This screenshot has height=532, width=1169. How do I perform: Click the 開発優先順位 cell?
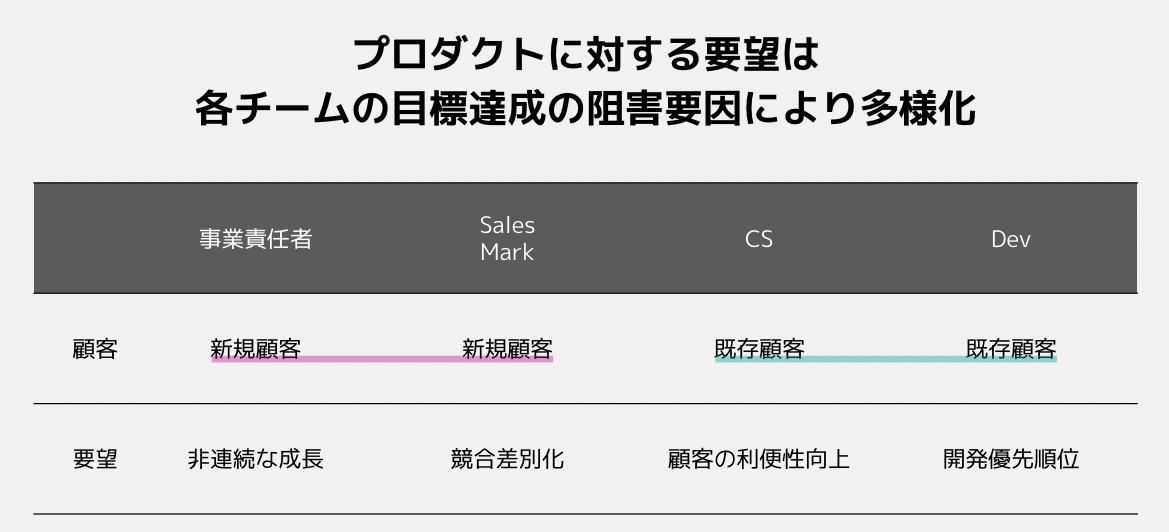[x=1011, y=458]
